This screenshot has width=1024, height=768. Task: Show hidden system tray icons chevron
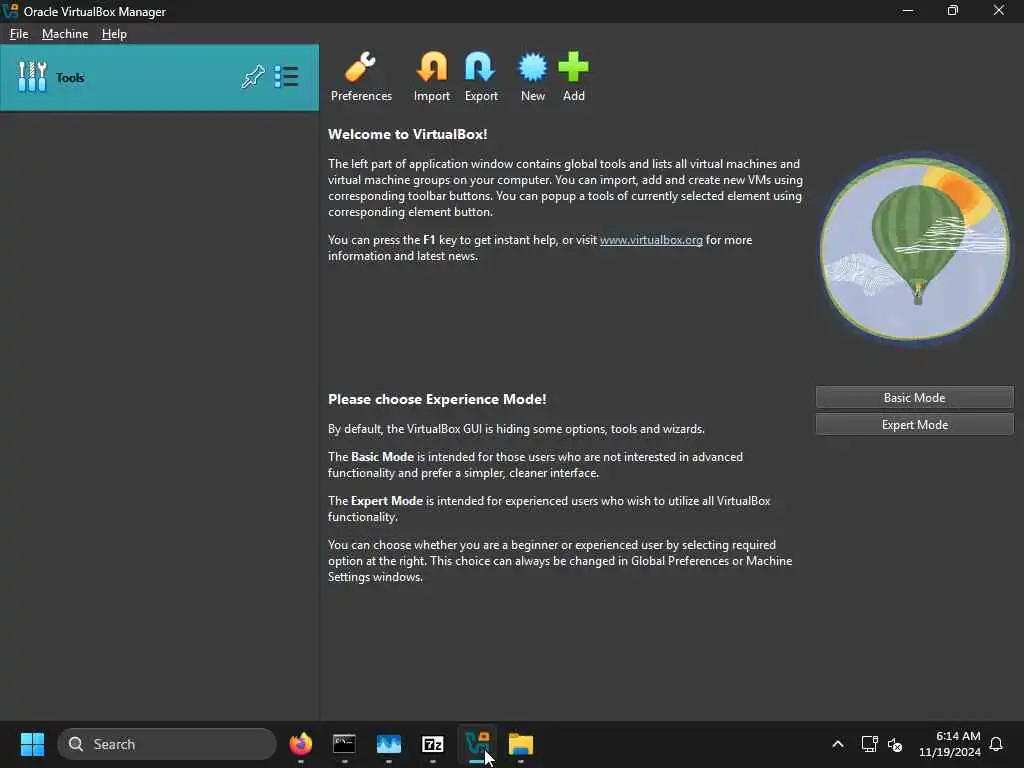pos(837,744)
